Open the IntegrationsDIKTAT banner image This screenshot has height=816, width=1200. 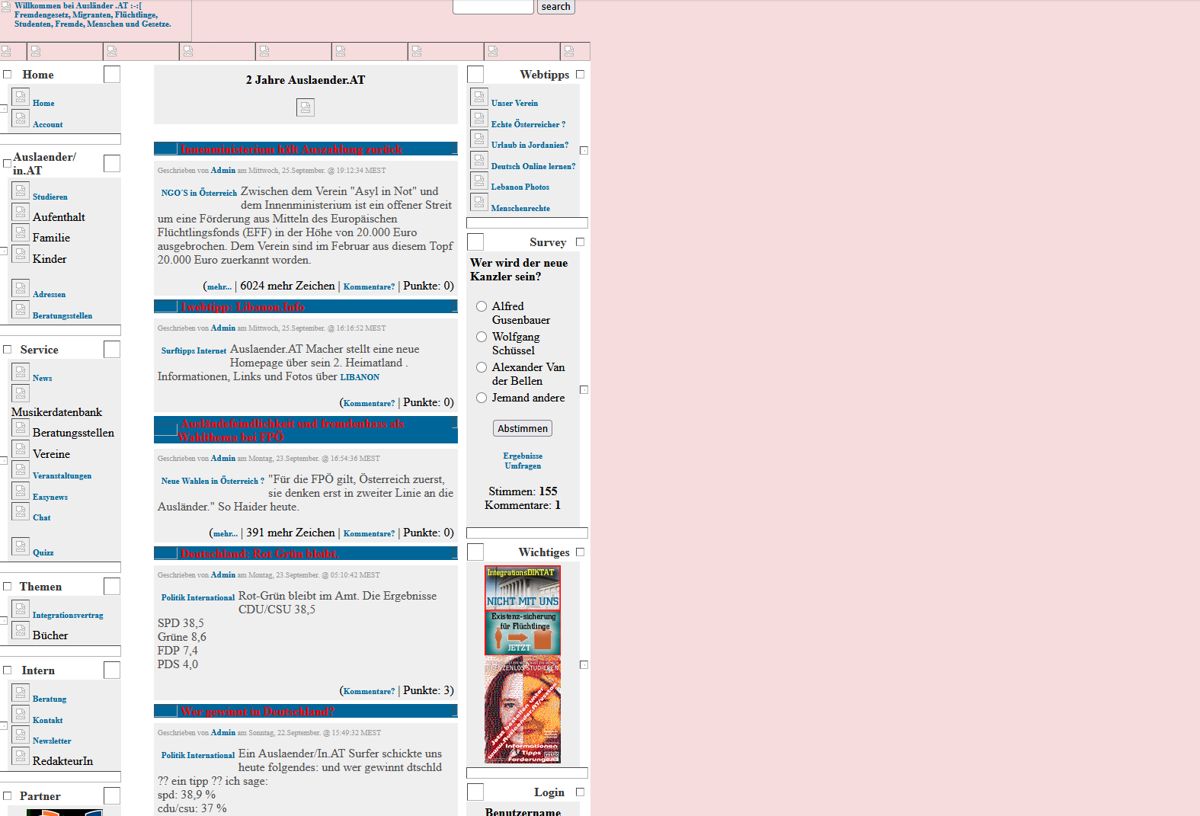(523, 588)
